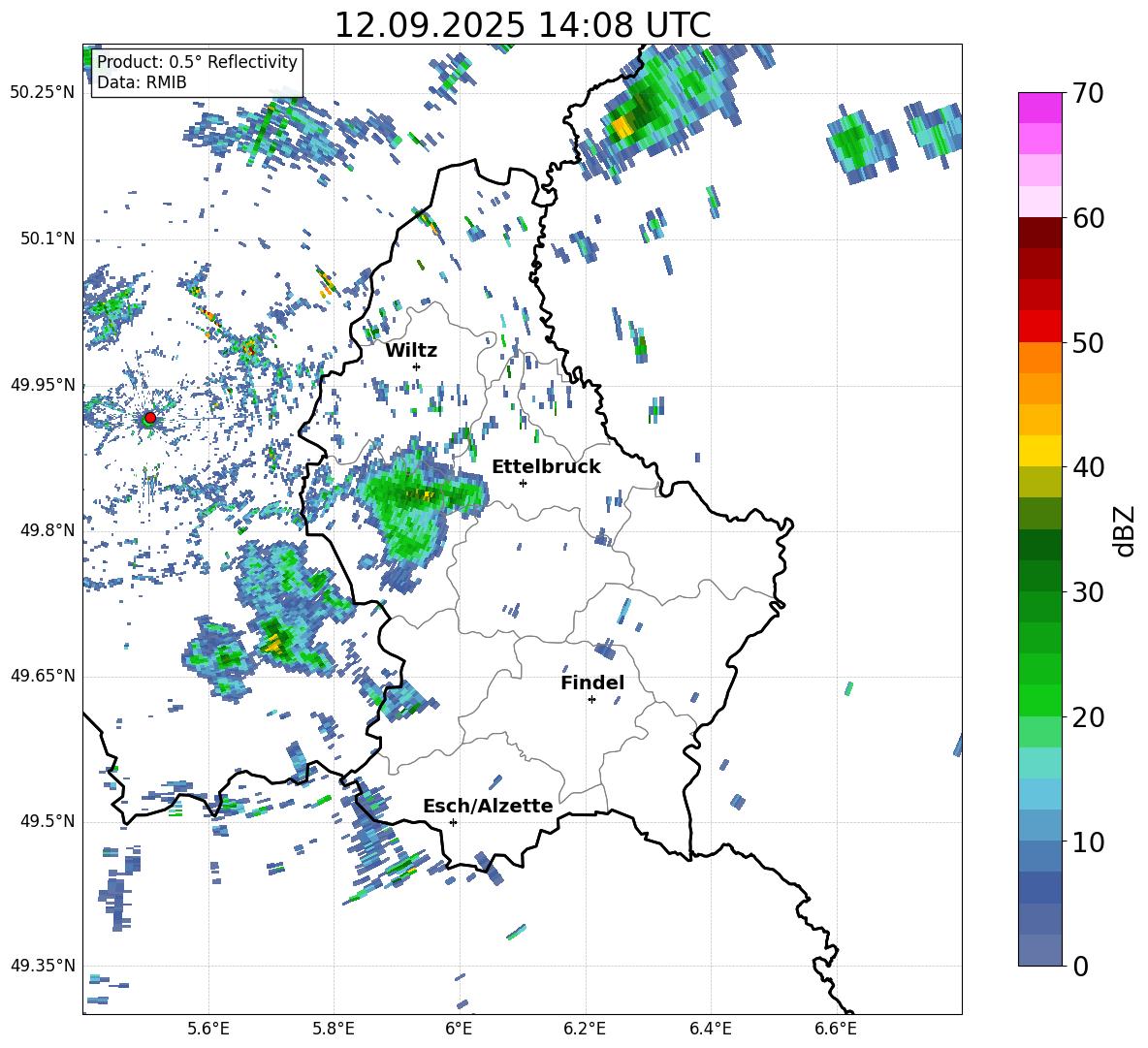The width and height of the screenshot is (1148, 1048).
Task: Pick the dark red colorbar swatch below 60
Action: pos(1039,233)
